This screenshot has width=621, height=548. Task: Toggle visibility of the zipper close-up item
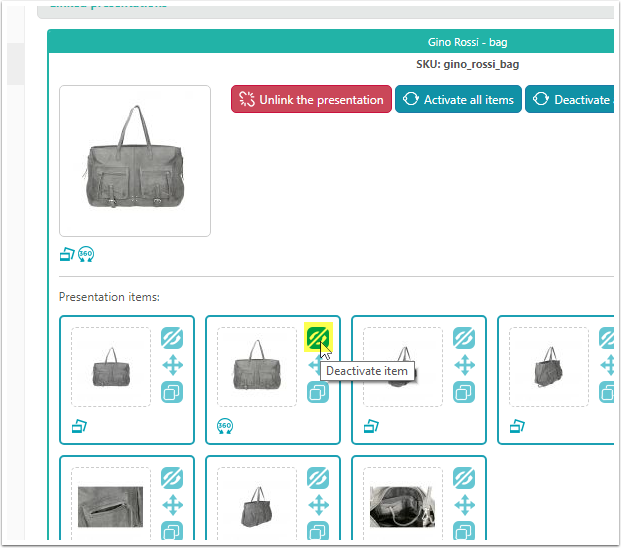pos(172,478)
